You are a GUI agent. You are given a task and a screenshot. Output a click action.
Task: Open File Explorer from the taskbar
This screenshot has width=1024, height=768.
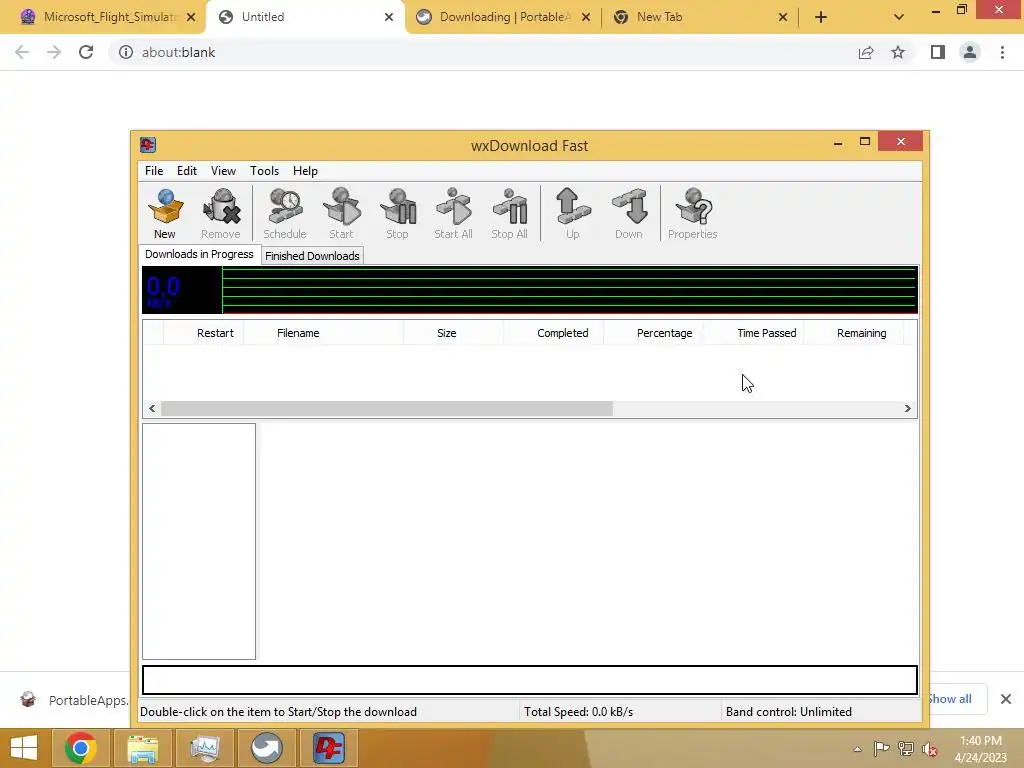pyautogui.click(x=142, y=748)
